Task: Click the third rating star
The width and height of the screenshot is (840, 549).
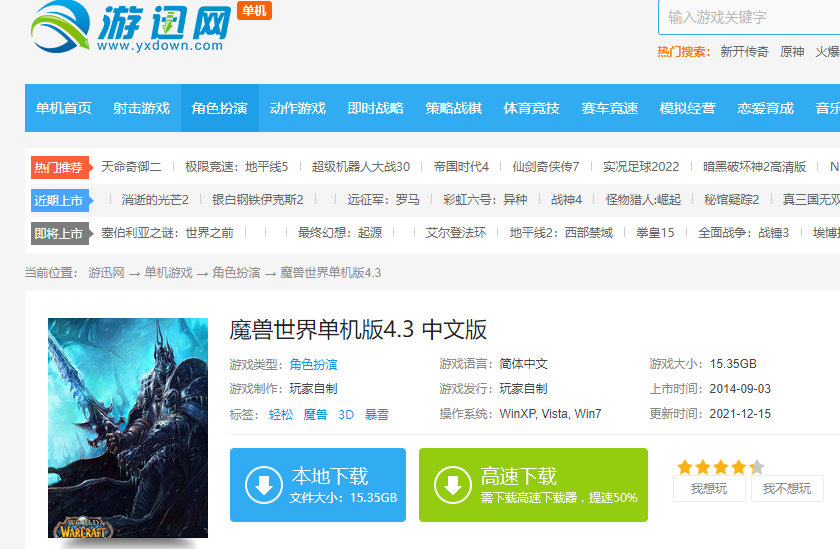Action: pyautogui.click(x=721, y=467)
